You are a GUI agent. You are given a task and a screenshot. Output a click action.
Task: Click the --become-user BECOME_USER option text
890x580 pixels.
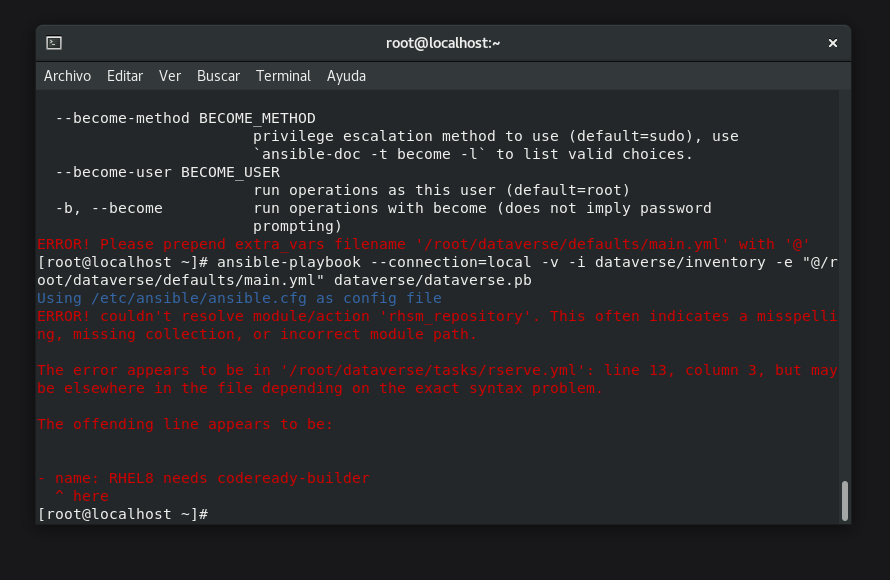click(167, 172)
